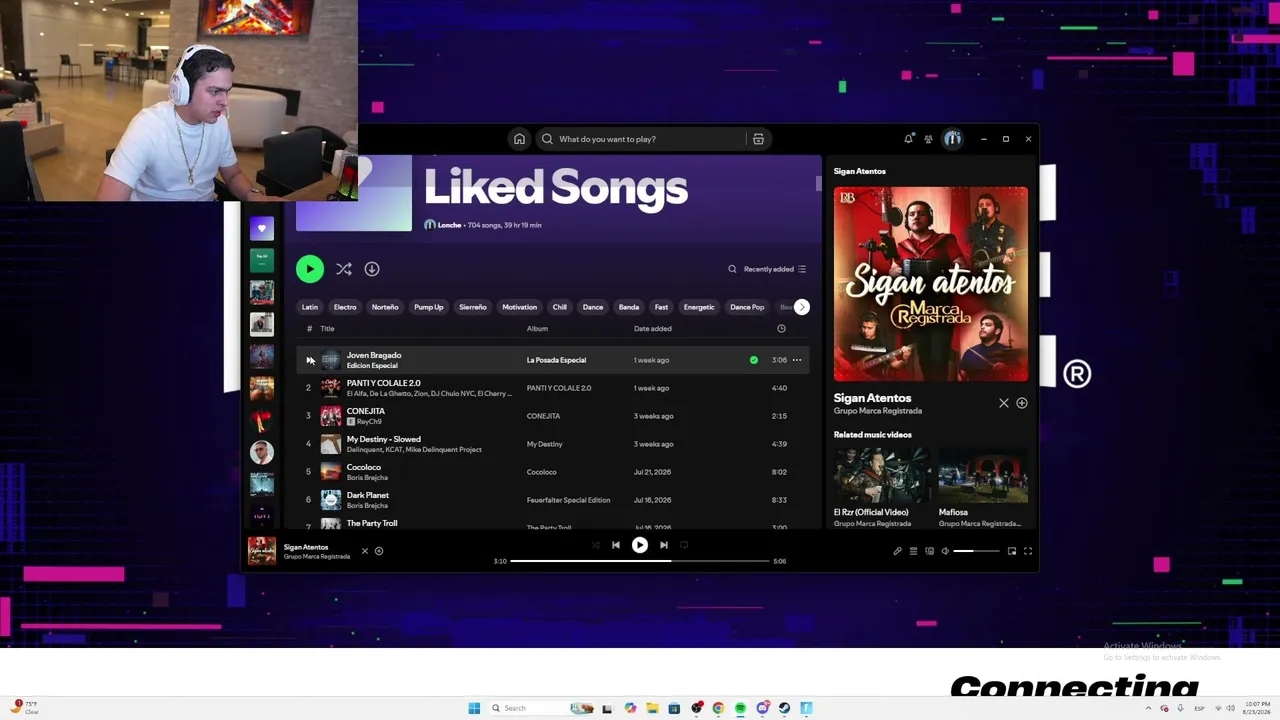Sort the song list by duration clock icon

click(781, 329)
